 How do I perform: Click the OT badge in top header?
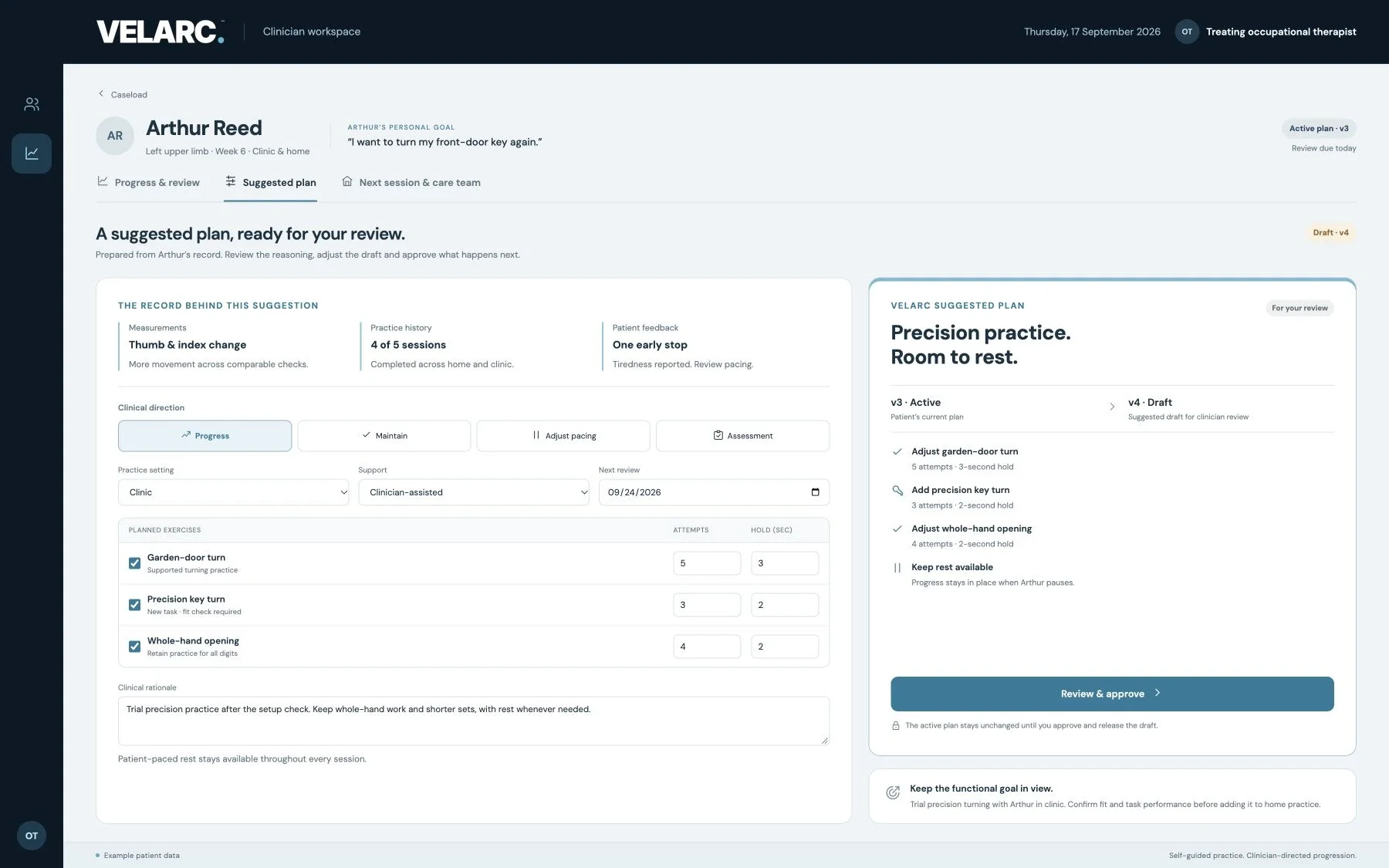click(1187, 32)
